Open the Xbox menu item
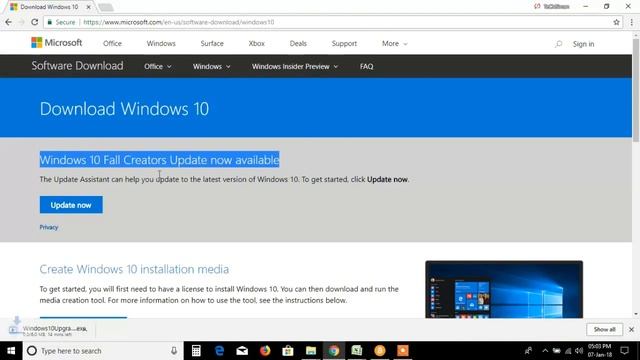The height and width of the screenshot is (360, 640). coord(256,43)
